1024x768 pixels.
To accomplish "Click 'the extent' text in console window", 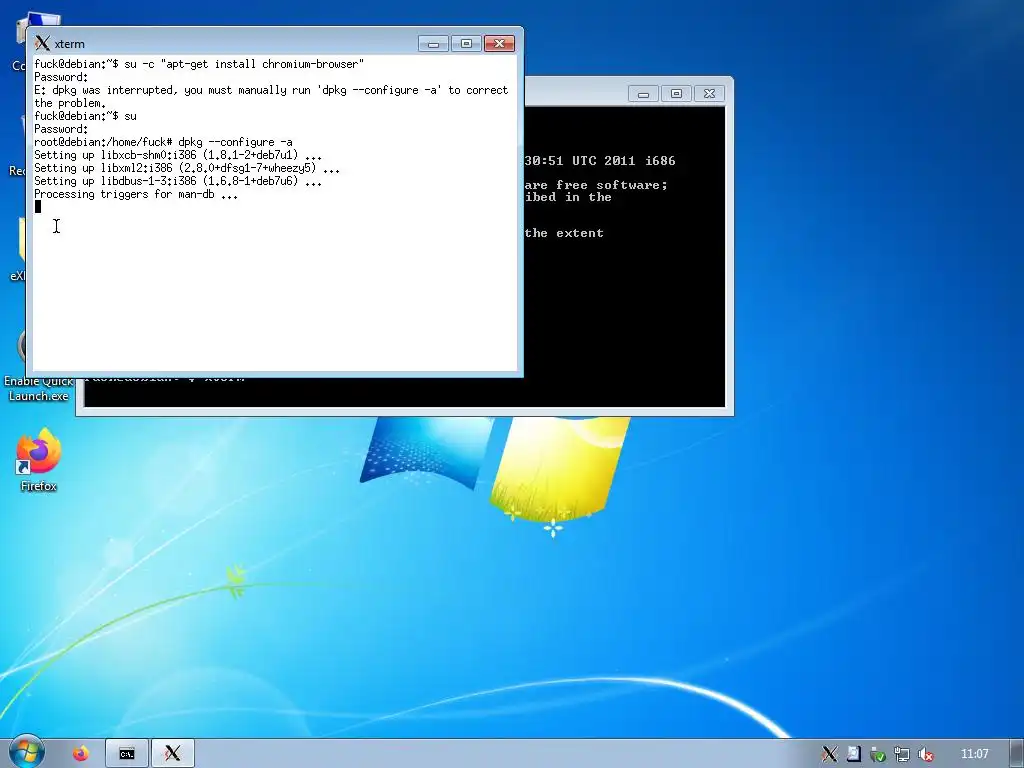I will (564, 233).
